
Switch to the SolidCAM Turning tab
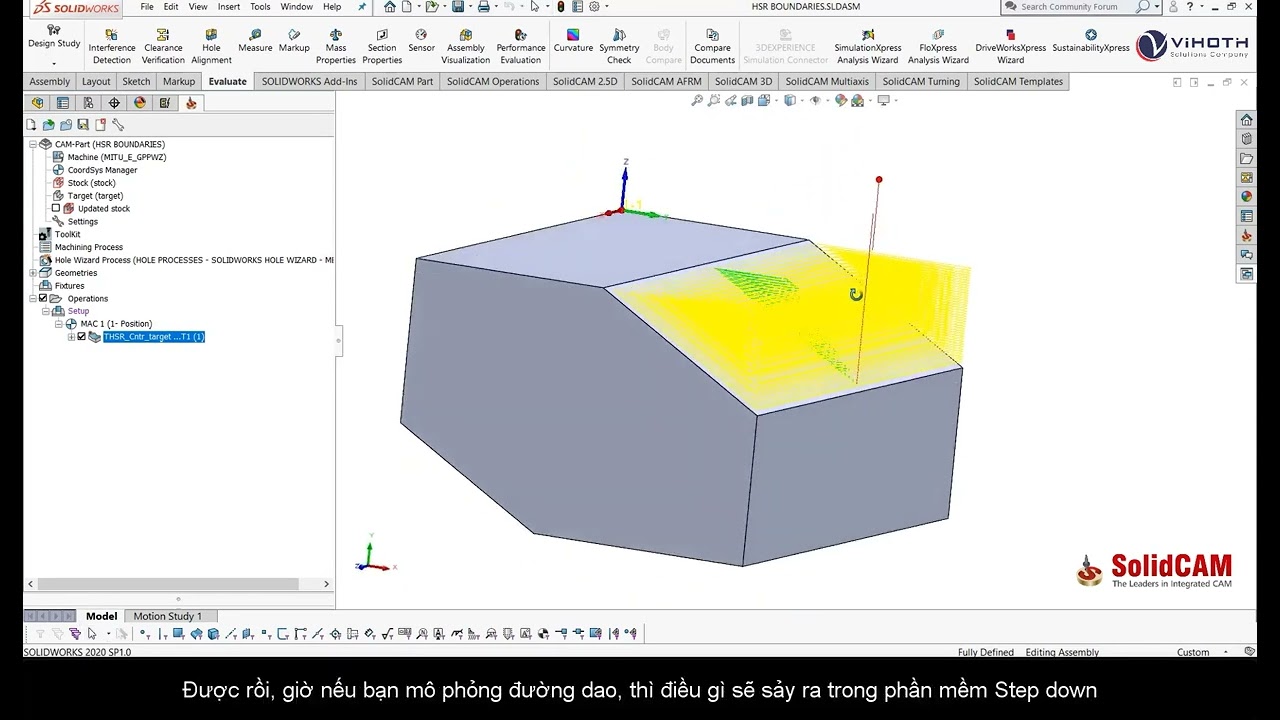click(921, 81)
